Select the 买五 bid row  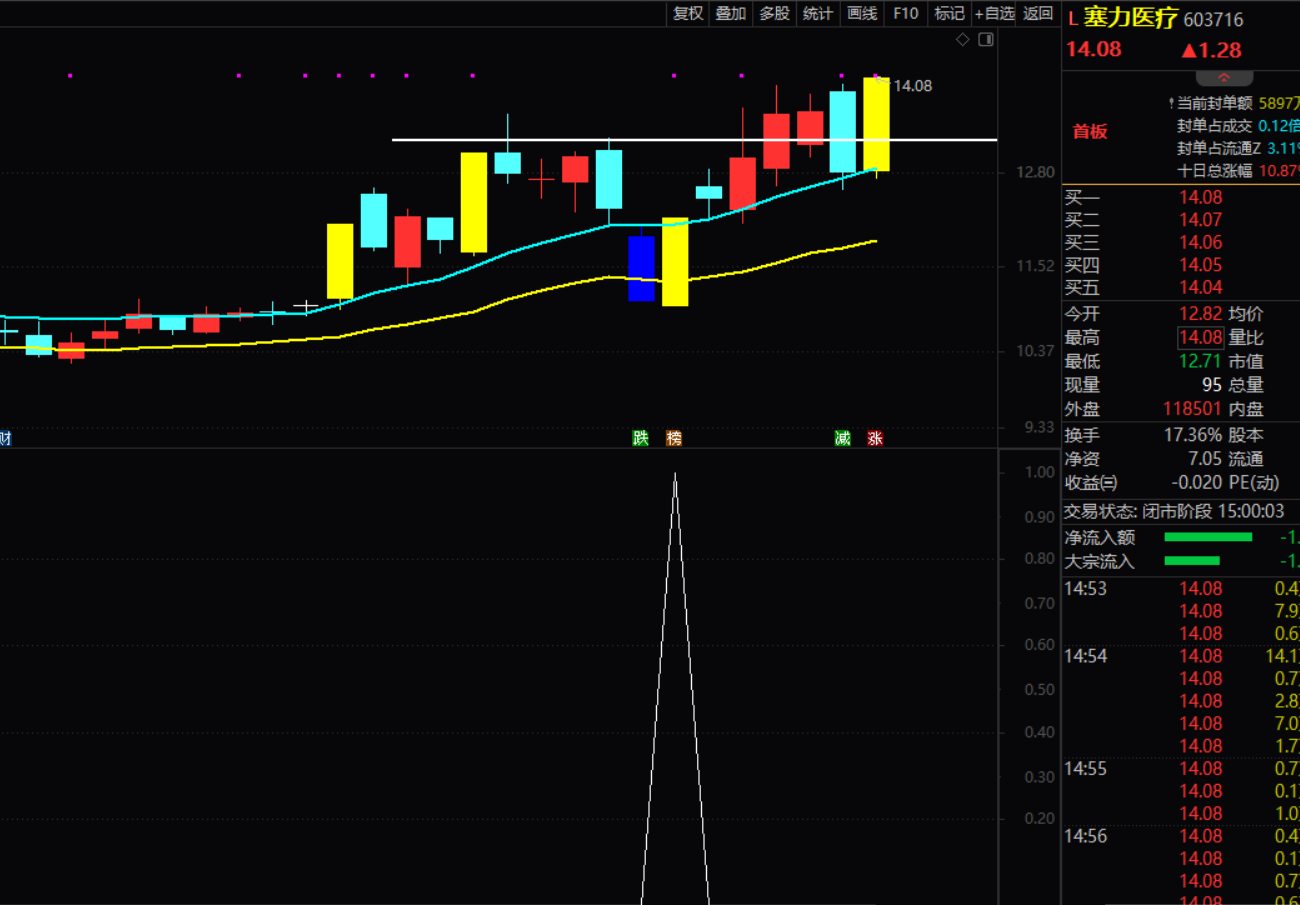coord(1180,288)
